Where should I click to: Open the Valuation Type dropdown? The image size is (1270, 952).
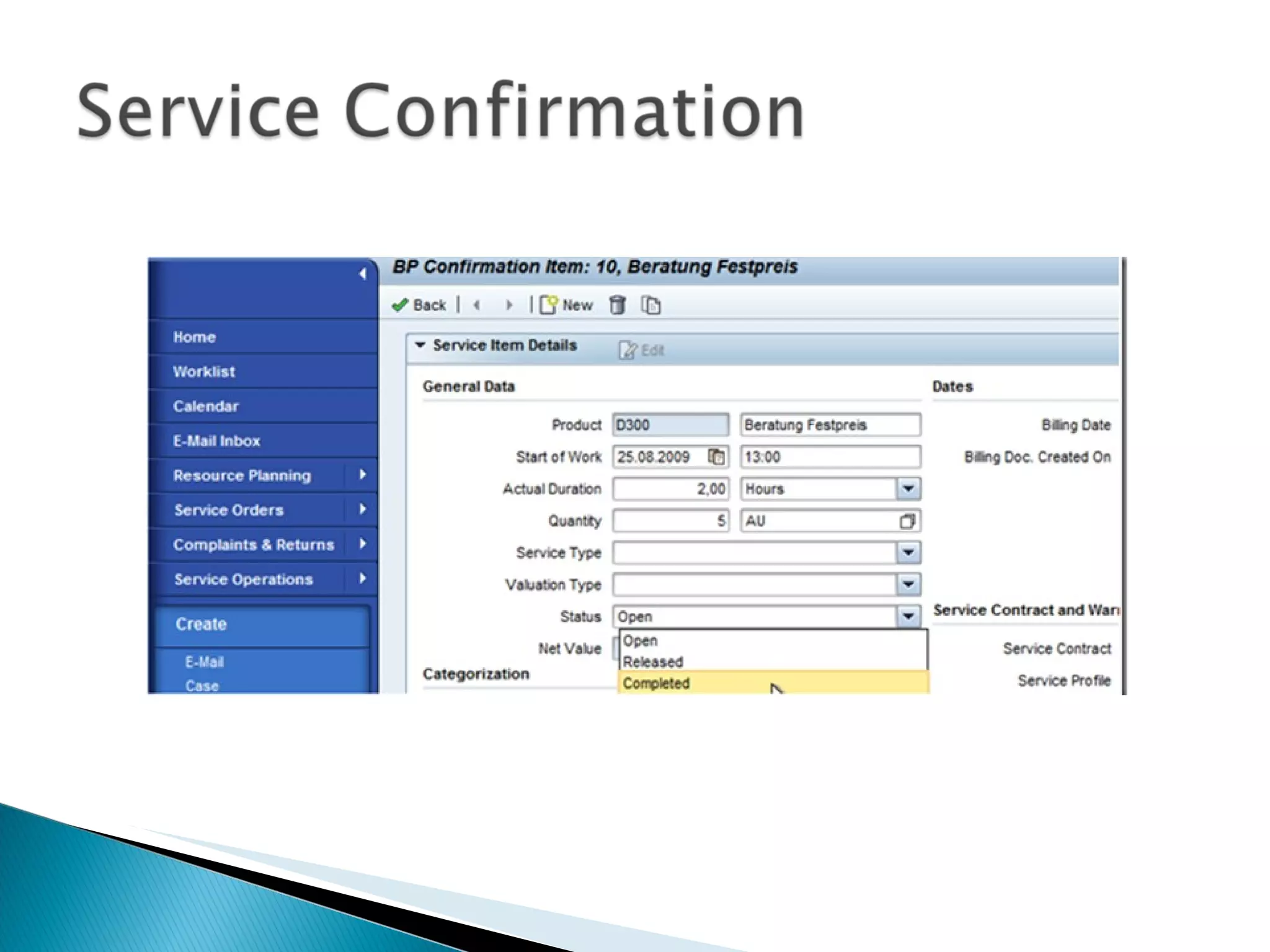(x=908, y=584)
